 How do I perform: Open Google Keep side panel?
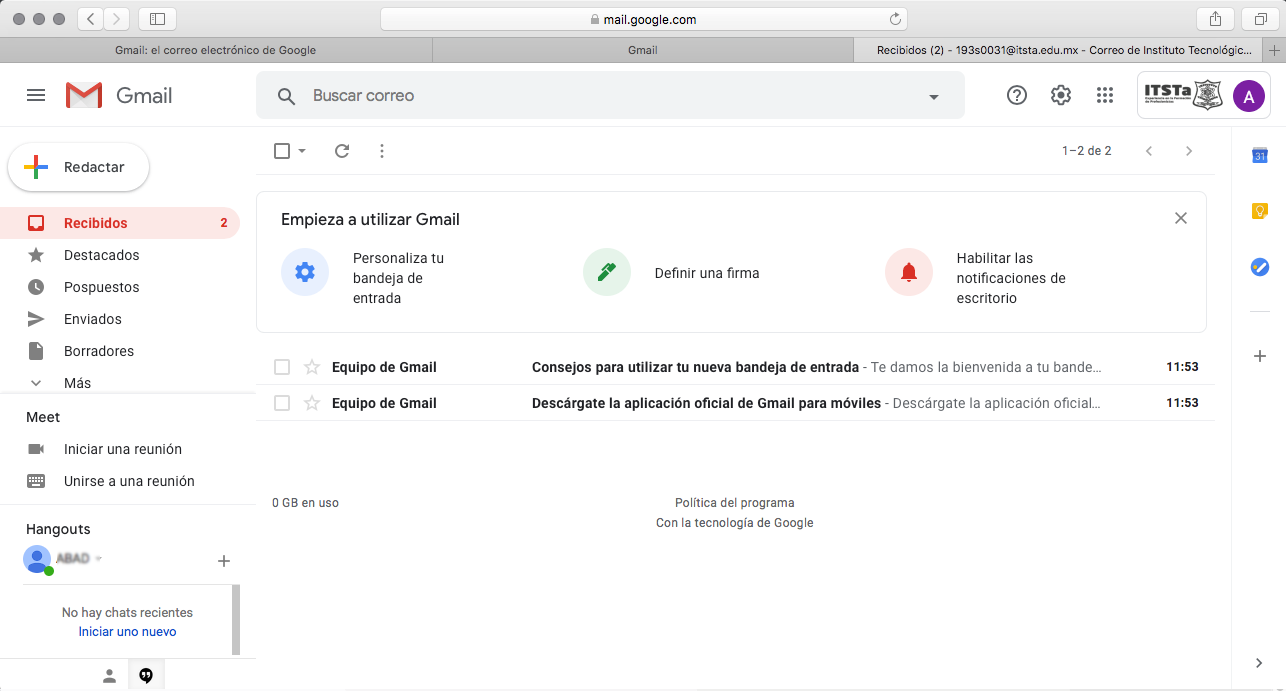[x=1260, y=211]
